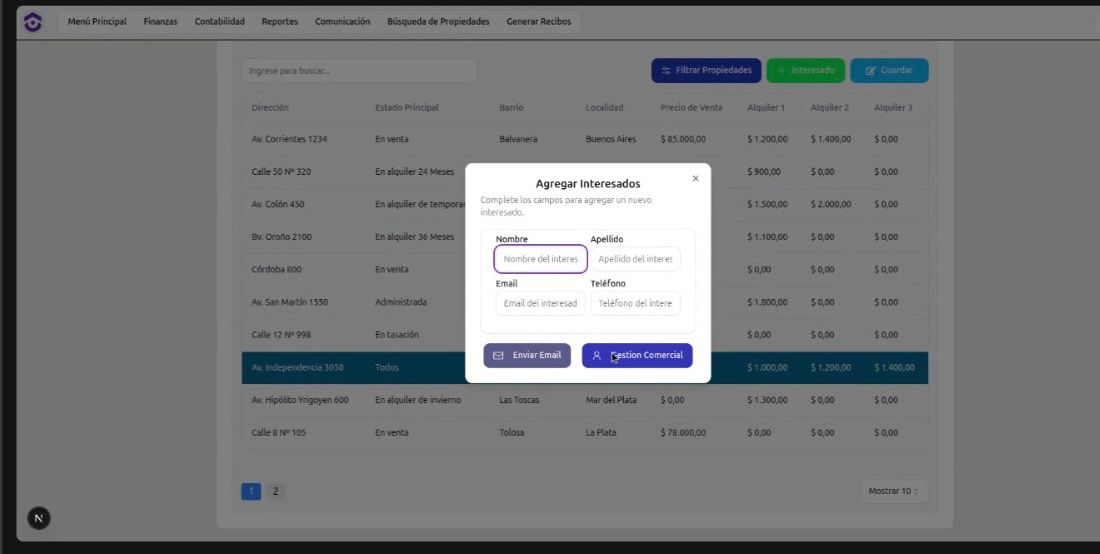
Task: Click the property search box
Action: (358, 71)
